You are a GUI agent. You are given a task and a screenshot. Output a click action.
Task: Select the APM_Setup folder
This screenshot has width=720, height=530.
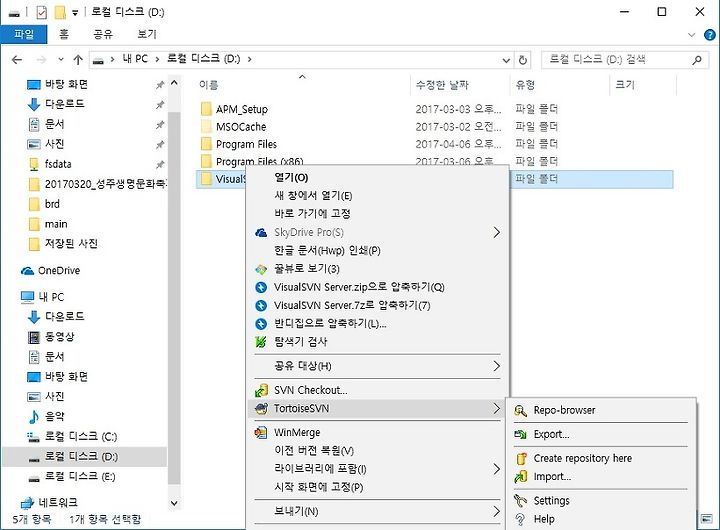[242, 109]
